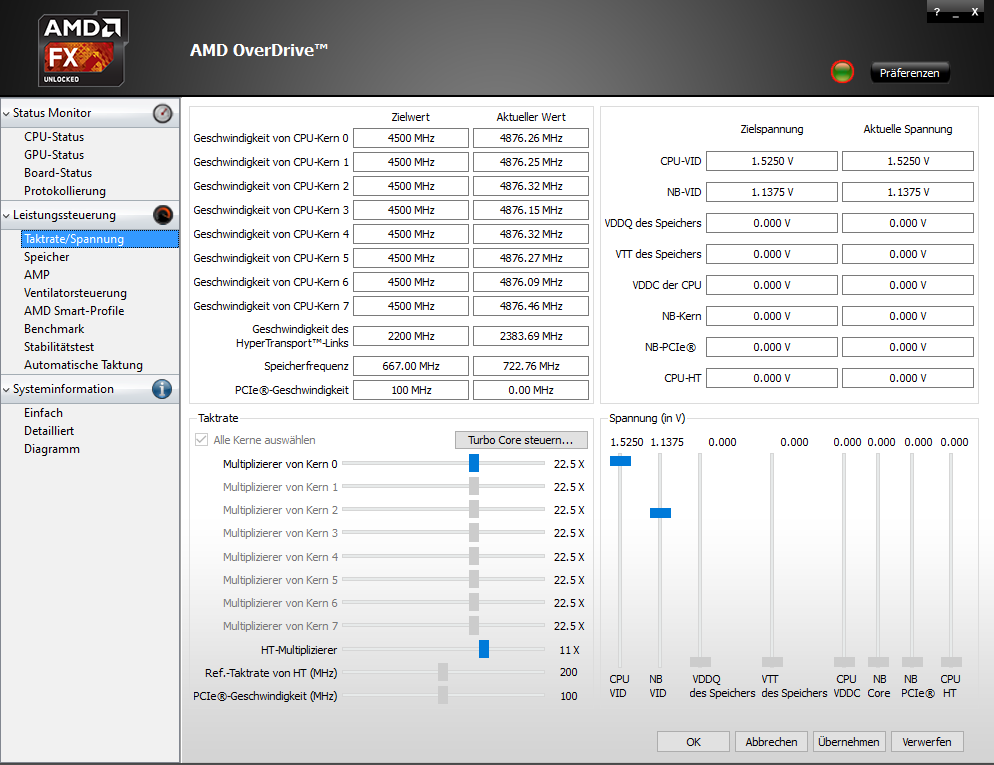Viewport: 994px width, 765px height.
Task: Open Automatische Taktung page
Action: 83,365
